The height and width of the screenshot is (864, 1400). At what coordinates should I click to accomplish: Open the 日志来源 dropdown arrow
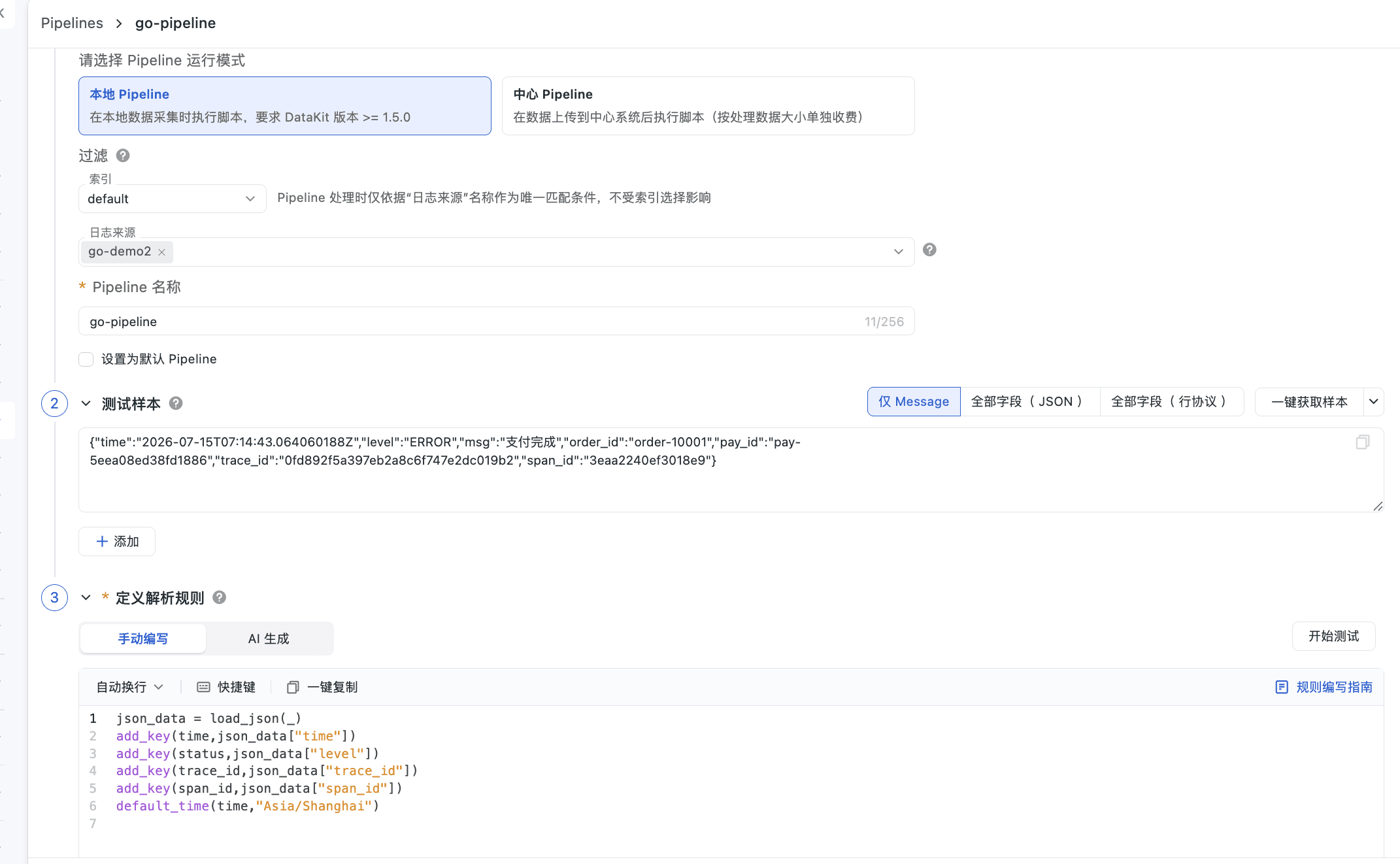point(899,252)
